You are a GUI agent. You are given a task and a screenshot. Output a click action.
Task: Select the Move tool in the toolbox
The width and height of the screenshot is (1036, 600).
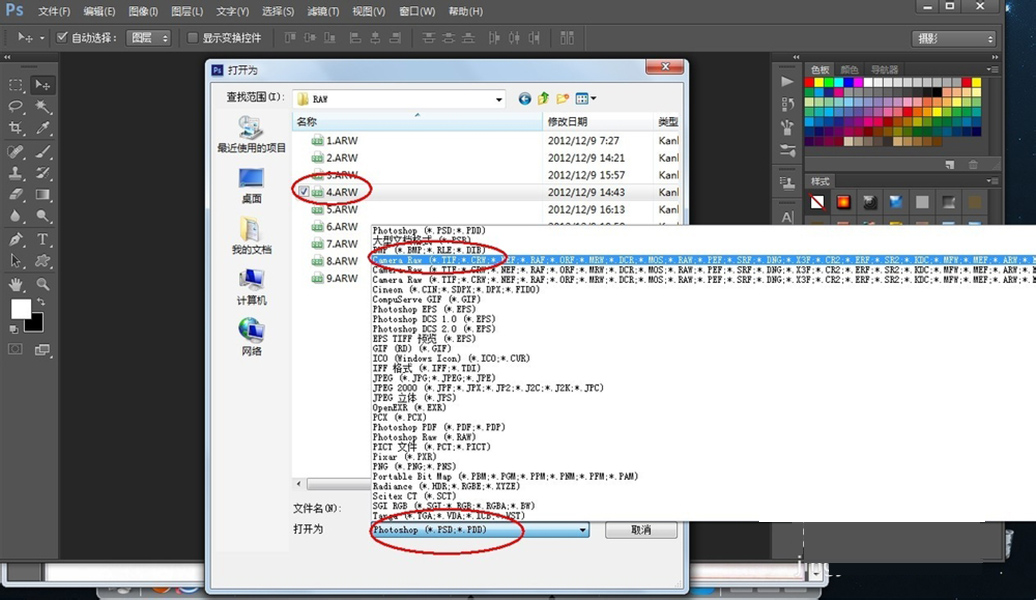point(43,85)
